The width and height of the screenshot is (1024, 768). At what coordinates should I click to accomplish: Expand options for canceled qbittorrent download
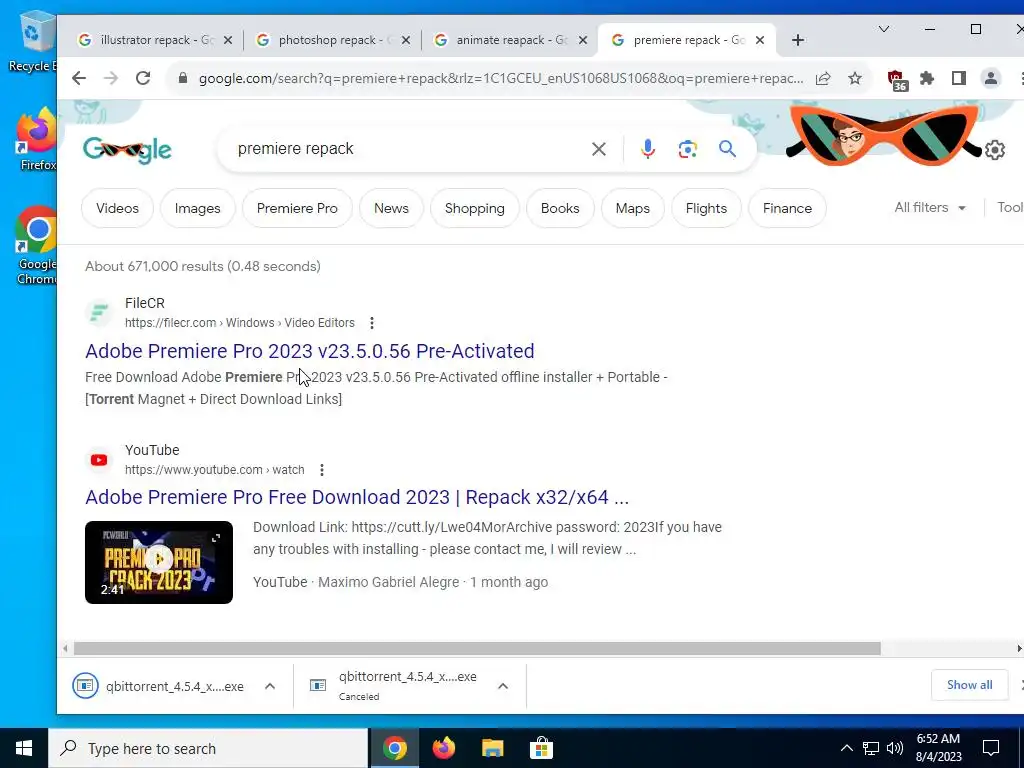tap(503, 686)
